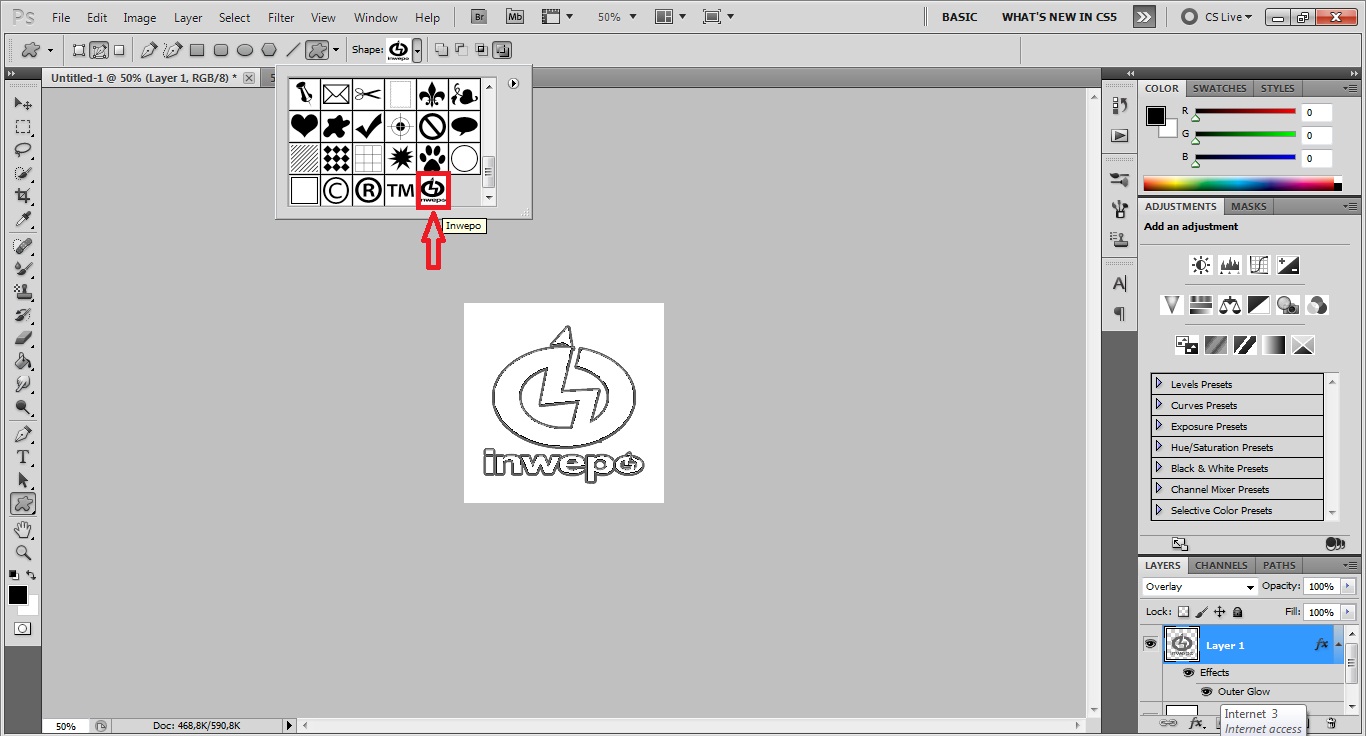
Task: Select the Pen tool in toolbox
Action: [x=23, y=434]
